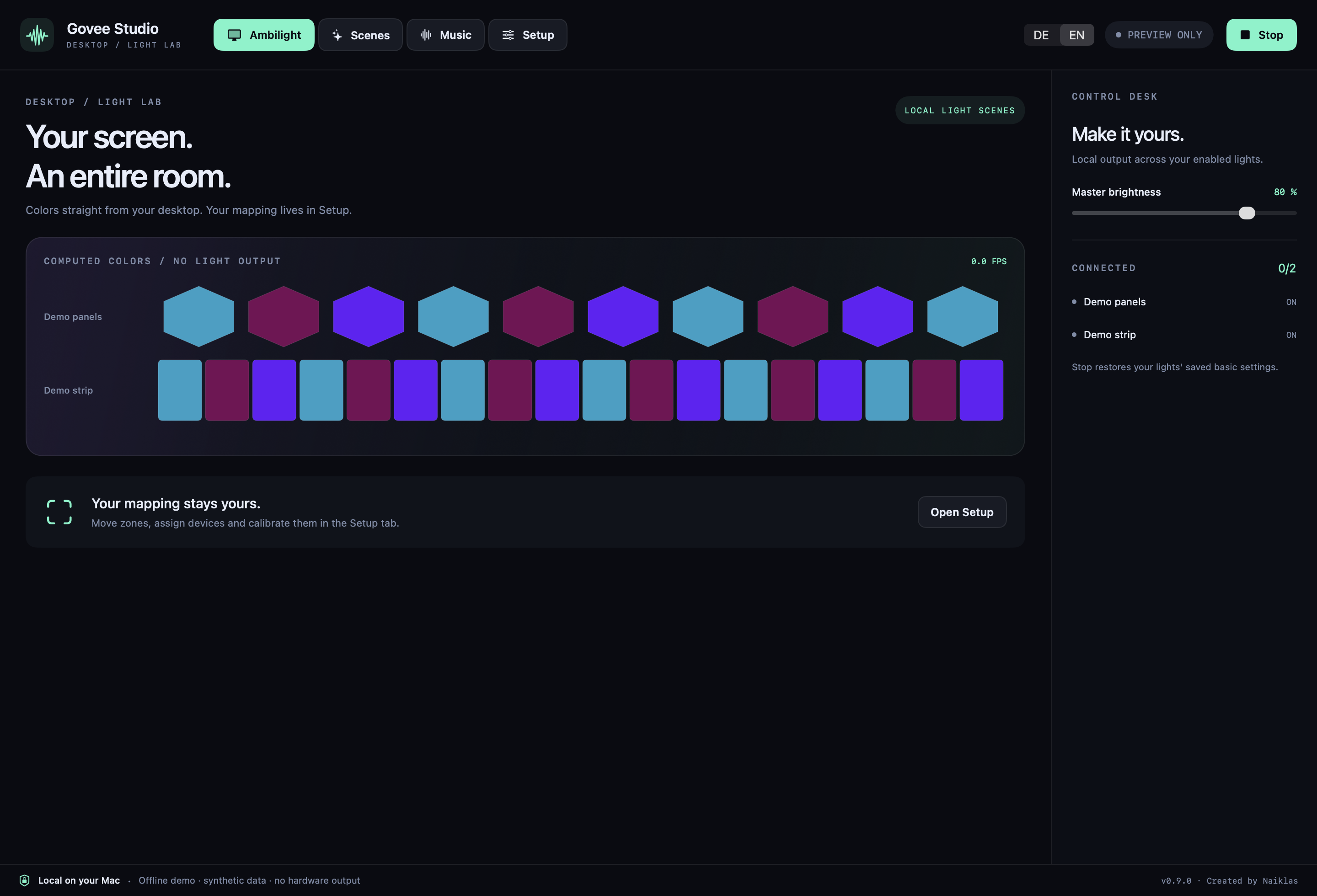The width and height of the screenshot is (1317, 896).
Task: Click the sound bars icon in Music tab
Action: (426, 35)
